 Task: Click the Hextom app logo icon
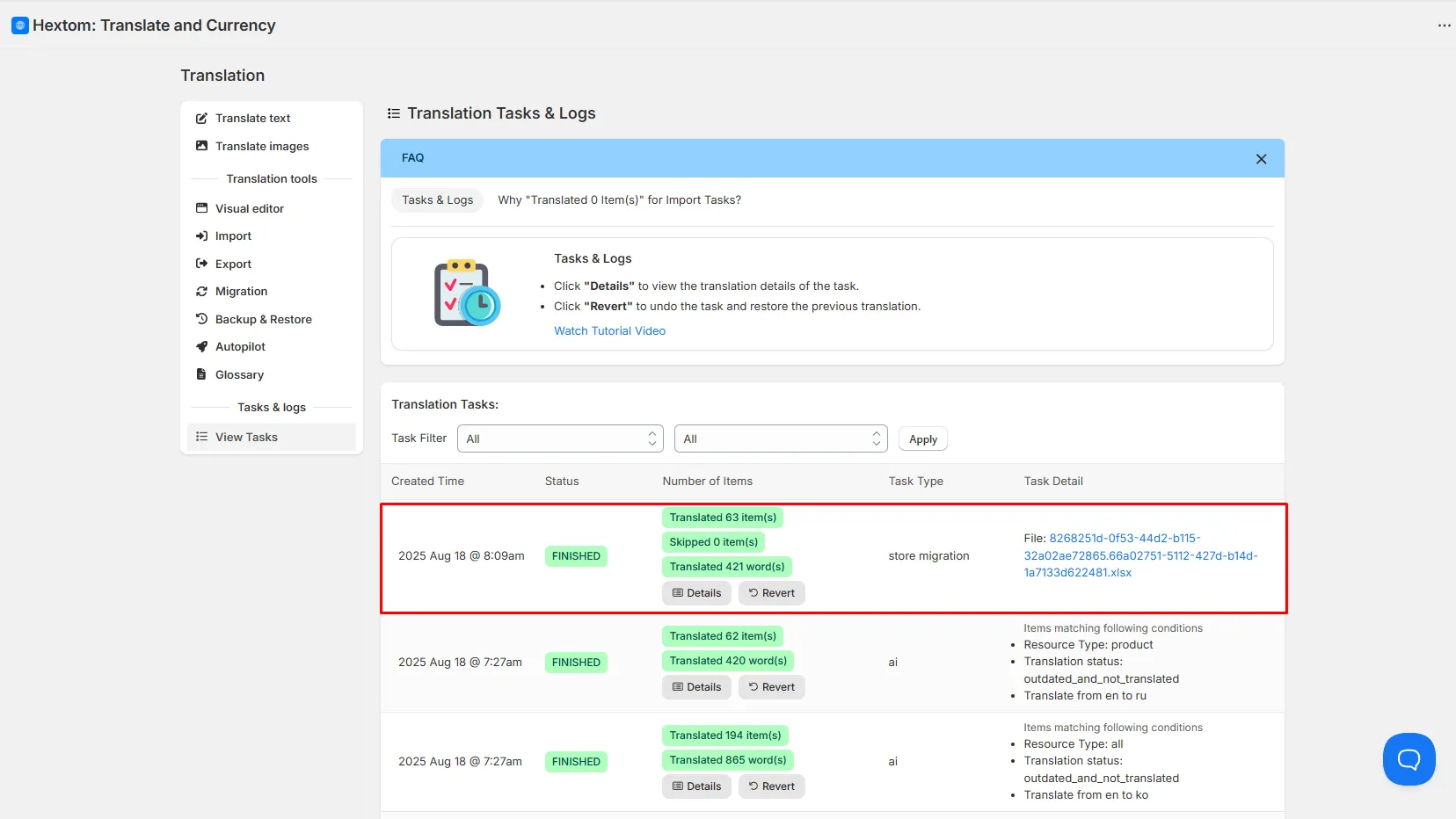click(x=19, y=25)
